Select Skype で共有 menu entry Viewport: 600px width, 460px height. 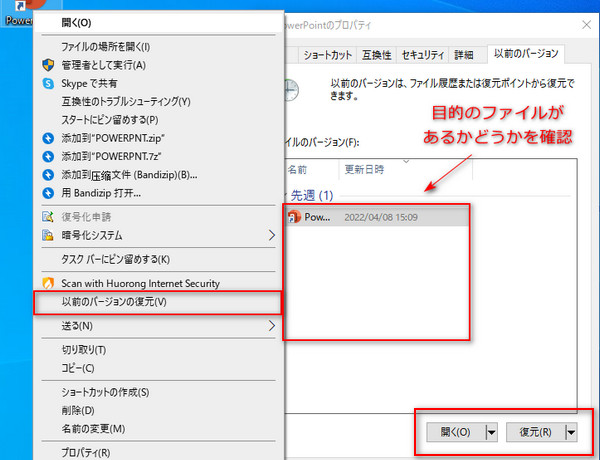pyautogui.click(x=158, y=83)
